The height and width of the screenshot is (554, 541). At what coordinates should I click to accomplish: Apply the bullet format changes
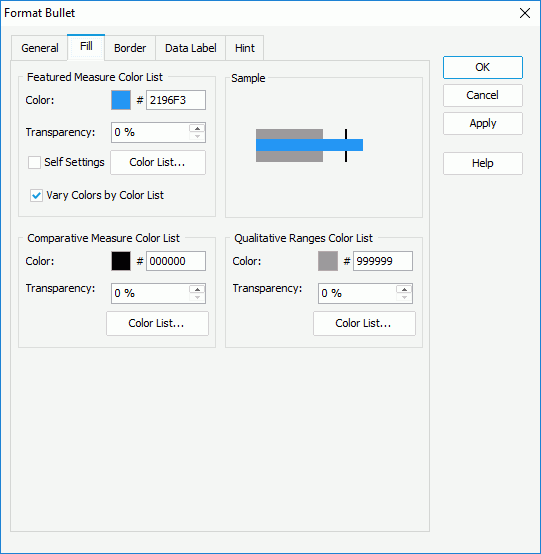point(483,123)
